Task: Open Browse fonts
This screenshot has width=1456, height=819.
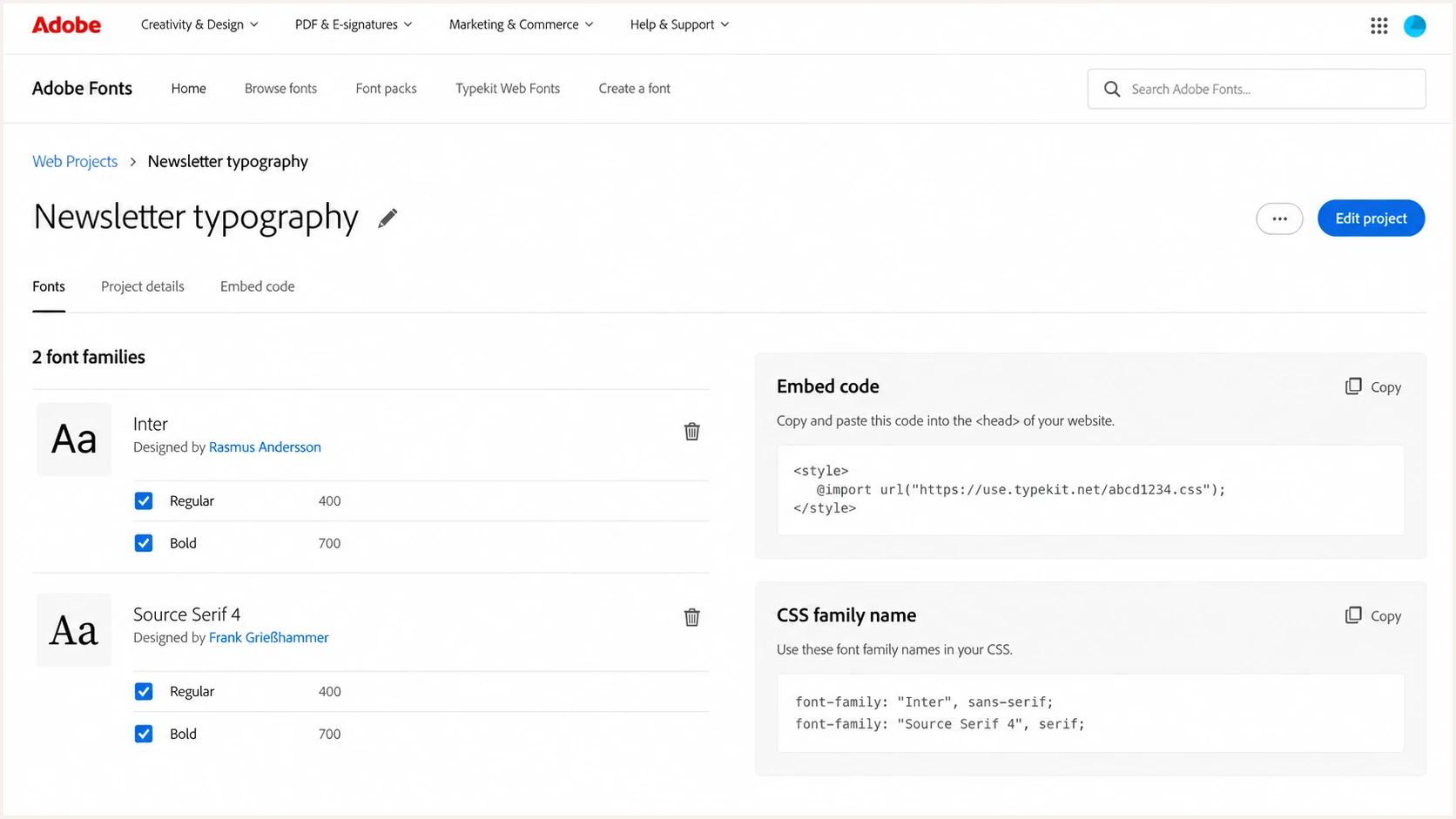Action: pos(280,89)
